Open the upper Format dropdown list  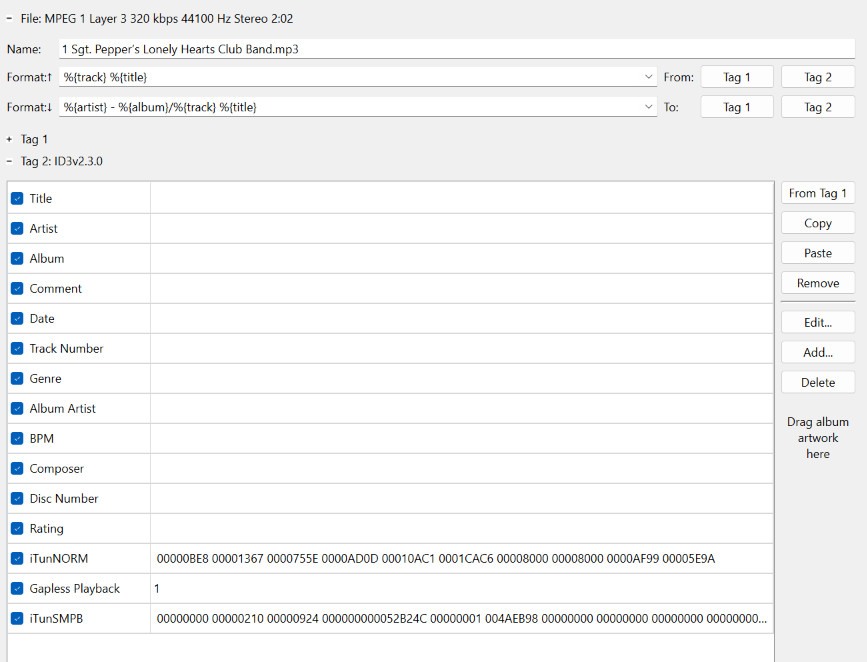point(649,77)
